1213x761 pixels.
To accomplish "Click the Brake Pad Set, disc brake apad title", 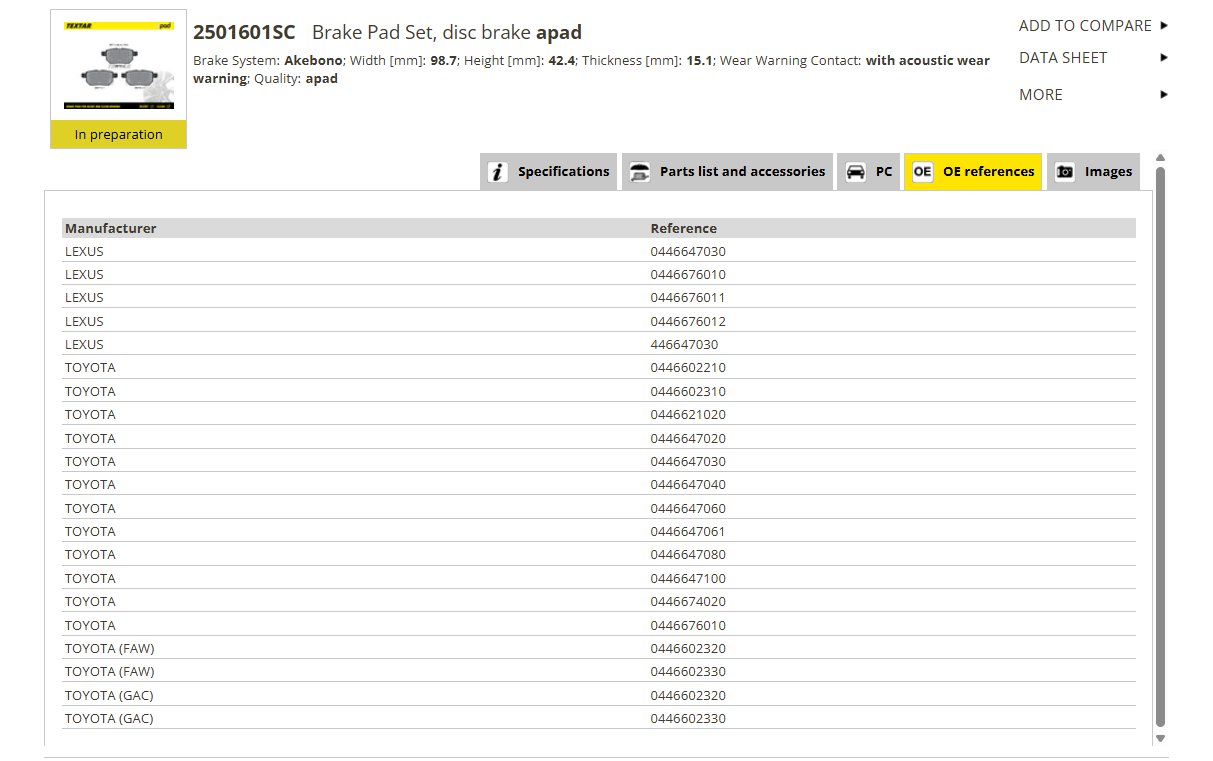I will [447, 32].
